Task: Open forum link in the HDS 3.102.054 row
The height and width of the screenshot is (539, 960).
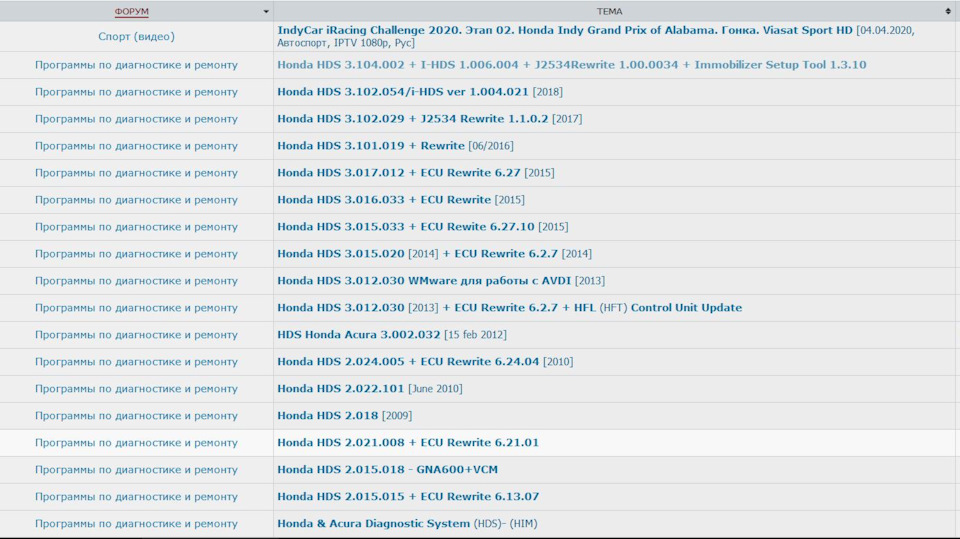Action: 137,91
